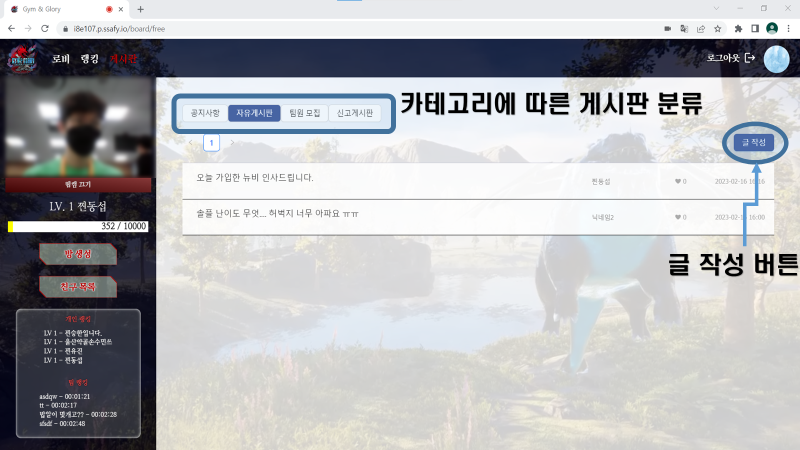Click the experience progress bar 352 / 10000

[x=78, y=226]
